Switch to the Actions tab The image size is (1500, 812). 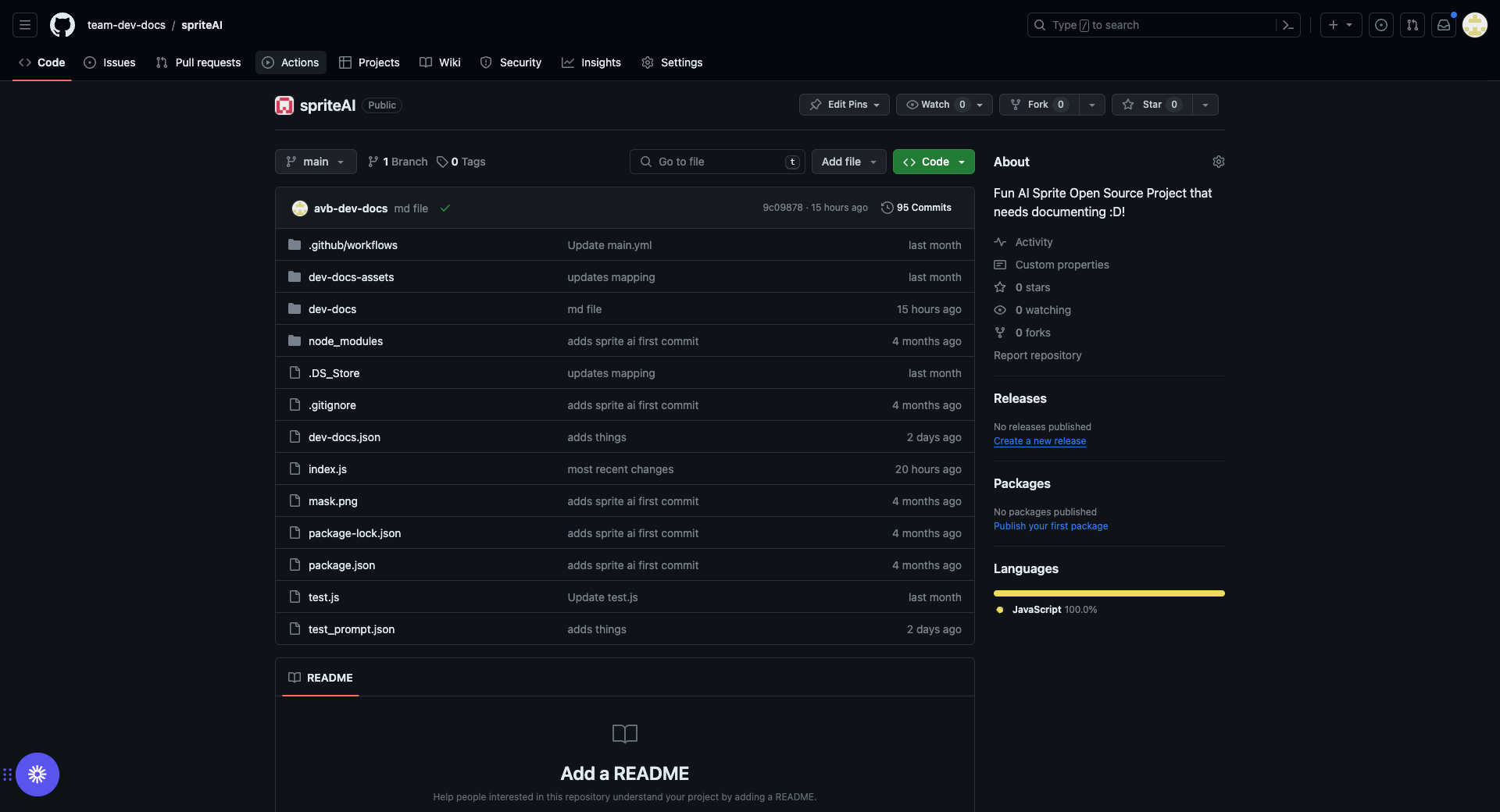(x=291, y=62)
